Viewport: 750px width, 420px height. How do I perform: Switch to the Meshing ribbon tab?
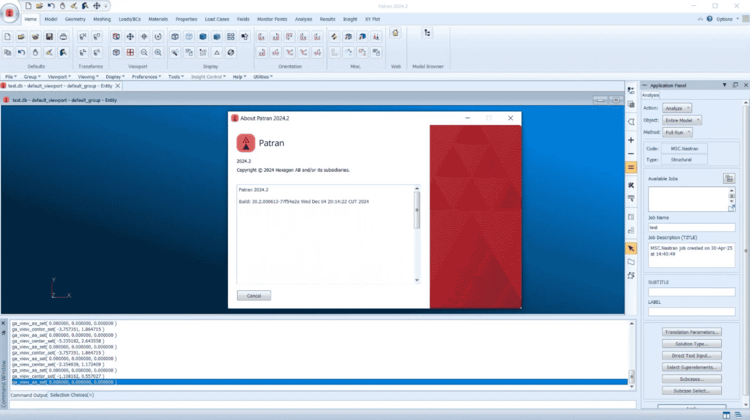tap(102, 19)
